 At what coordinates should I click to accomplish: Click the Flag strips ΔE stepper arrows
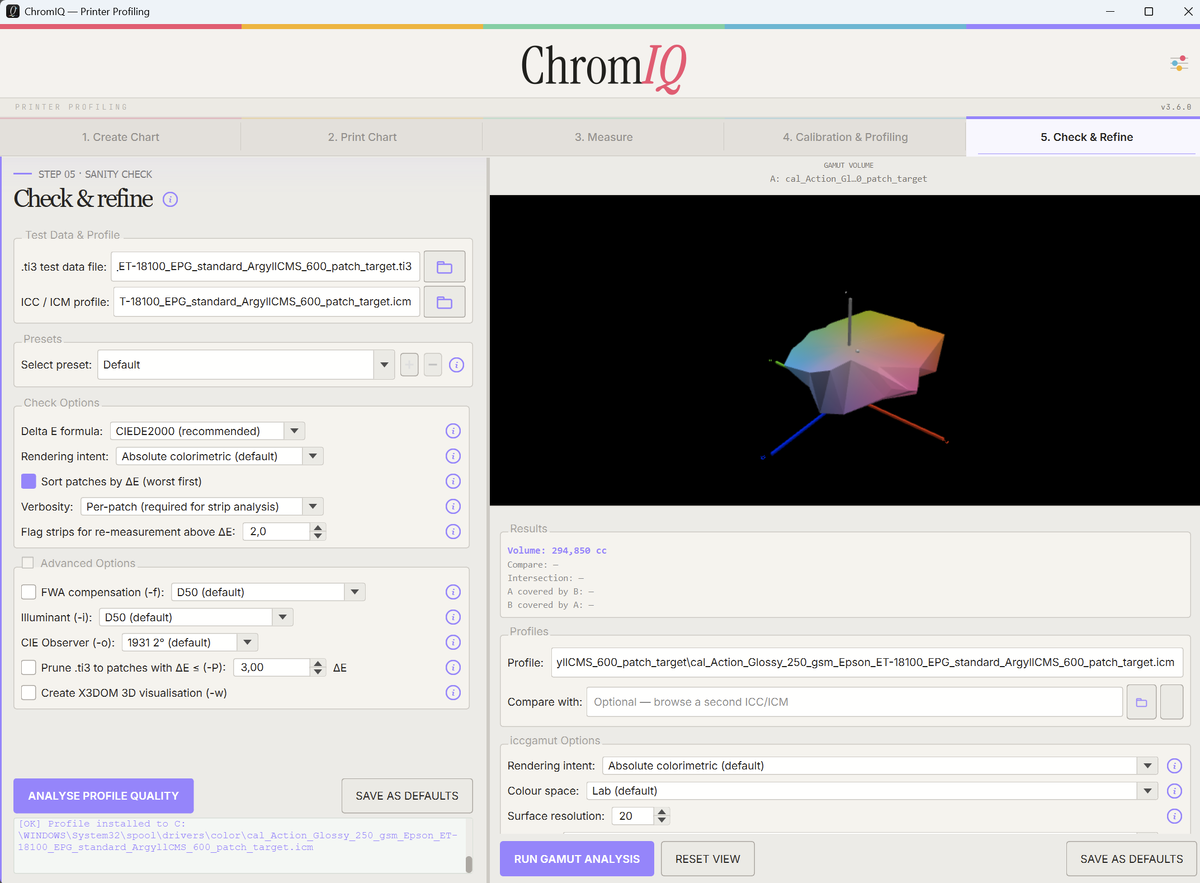(x=318, y=531)
